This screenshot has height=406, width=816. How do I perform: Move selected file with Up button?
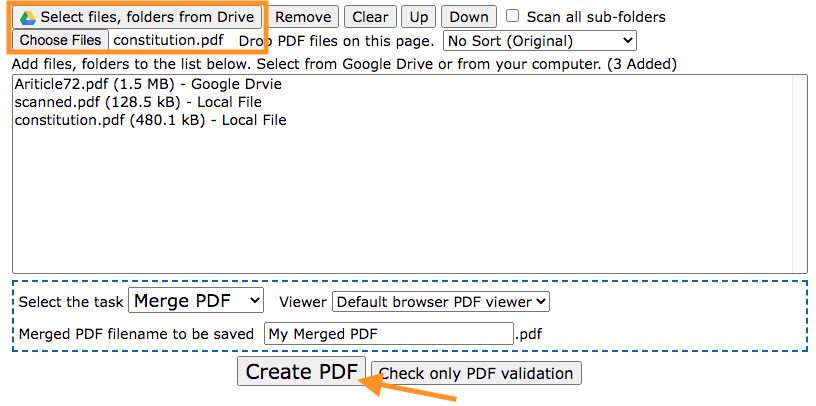[419, 17]
